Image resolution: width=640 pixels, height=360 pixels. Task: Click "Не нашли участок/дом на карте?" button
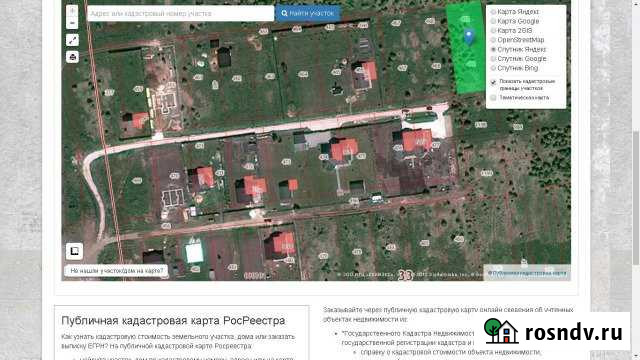pos(116,271)
